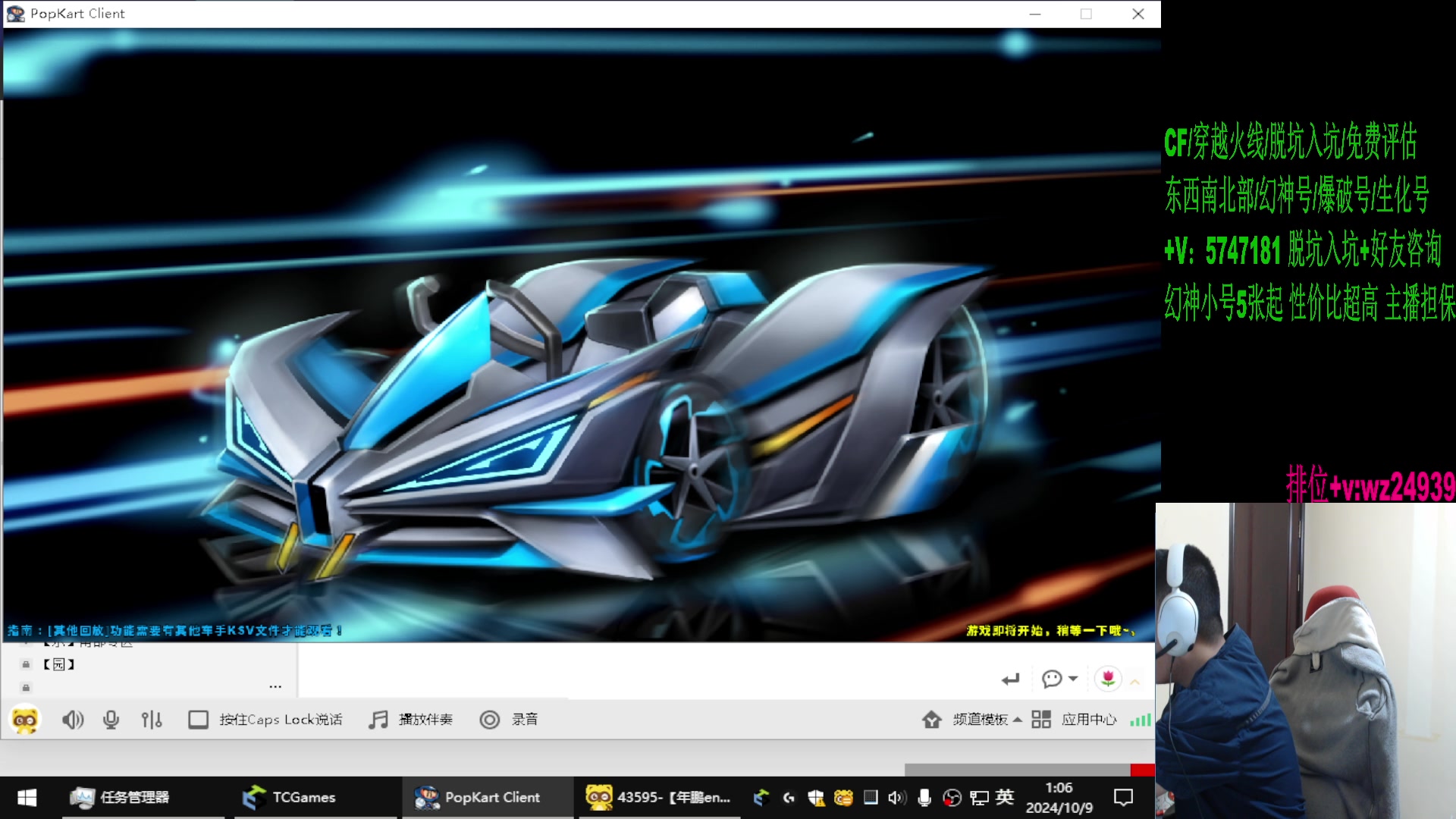The width and height of the screenshot is (1456, 819).
Task: Open the three-dots more menu in channel list
Action: (275, 687)
